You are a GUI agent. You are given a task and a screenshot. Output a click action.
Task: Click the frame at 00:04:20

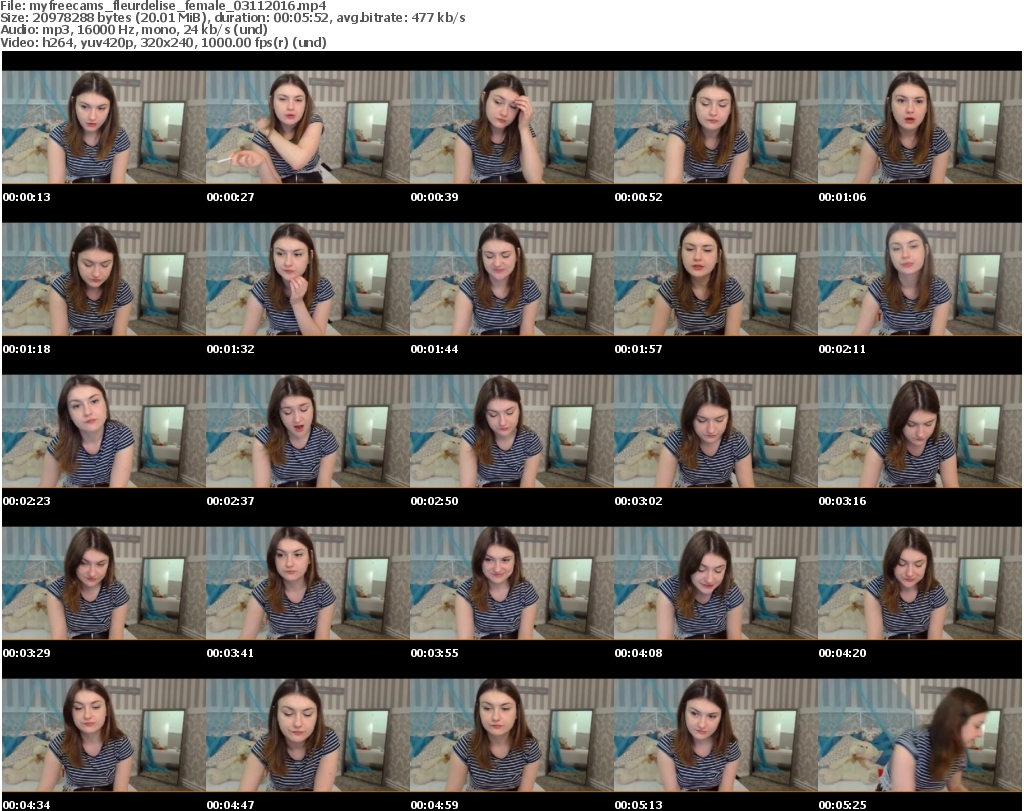(919, 583)
